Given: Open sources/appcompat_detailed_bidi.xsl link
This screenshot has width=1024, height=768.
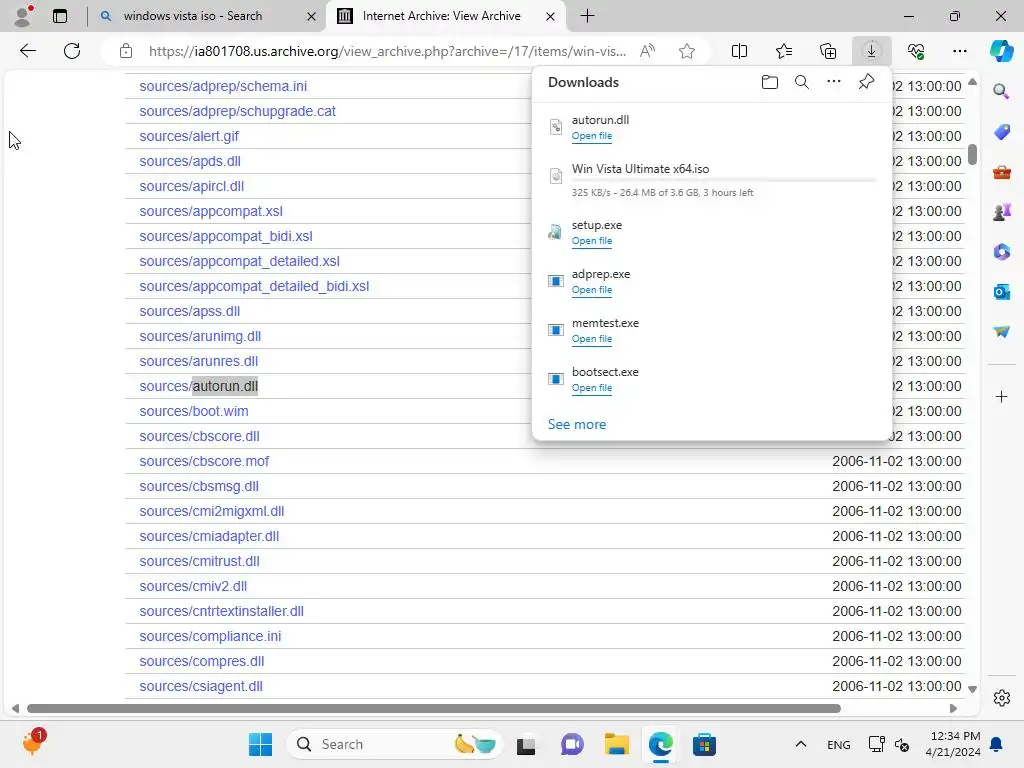Looking at the screenshot, I should (x=254, y=286).
